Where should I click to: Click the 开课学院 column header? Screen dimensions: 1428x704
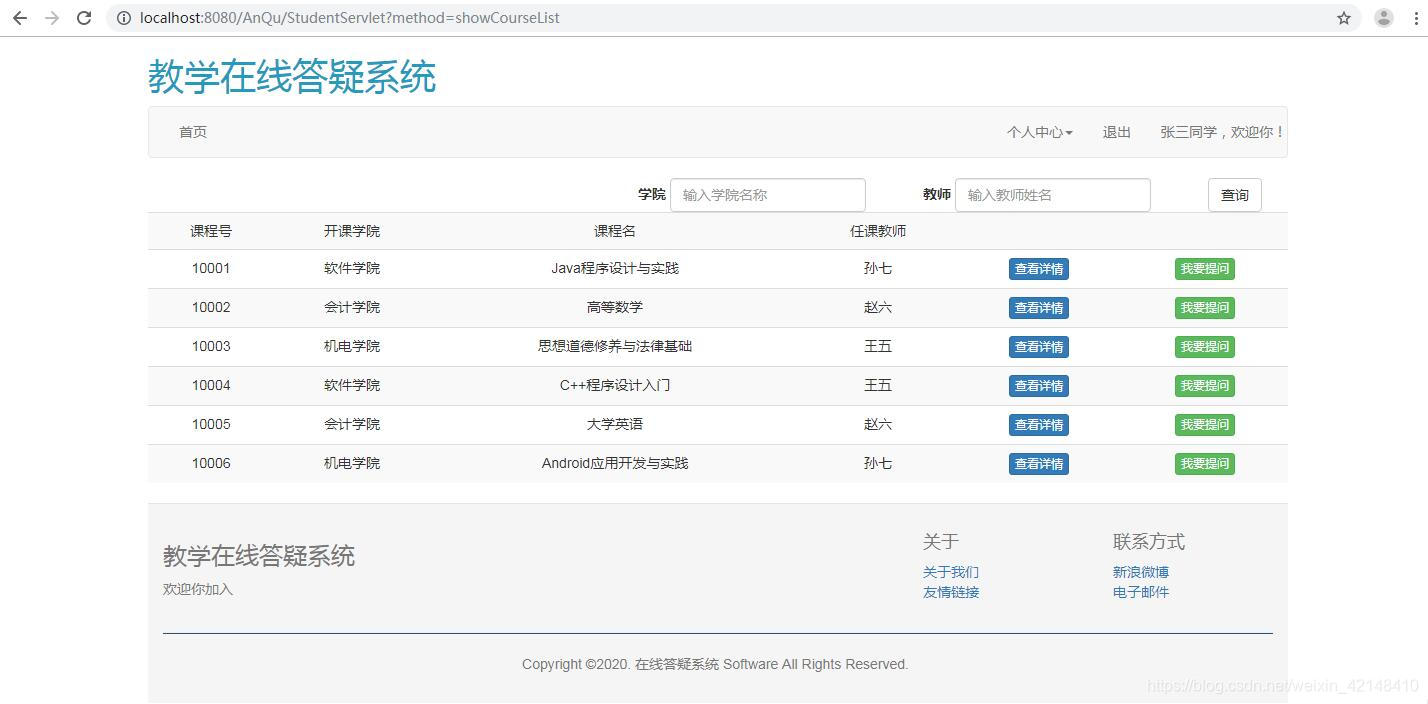click(x=352, y=231)
